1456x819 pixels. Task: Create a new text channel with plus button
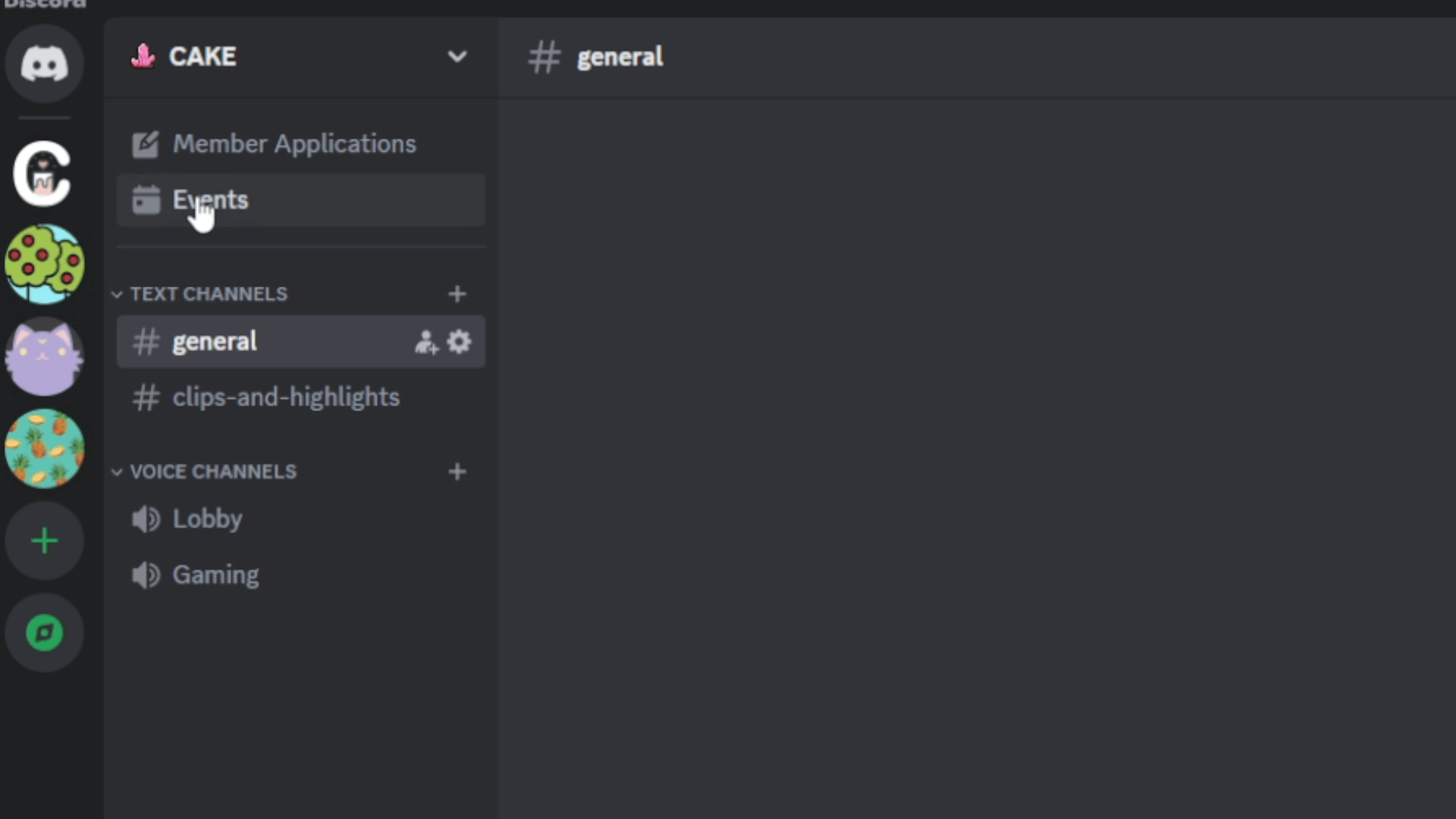[x=457, y=294]
